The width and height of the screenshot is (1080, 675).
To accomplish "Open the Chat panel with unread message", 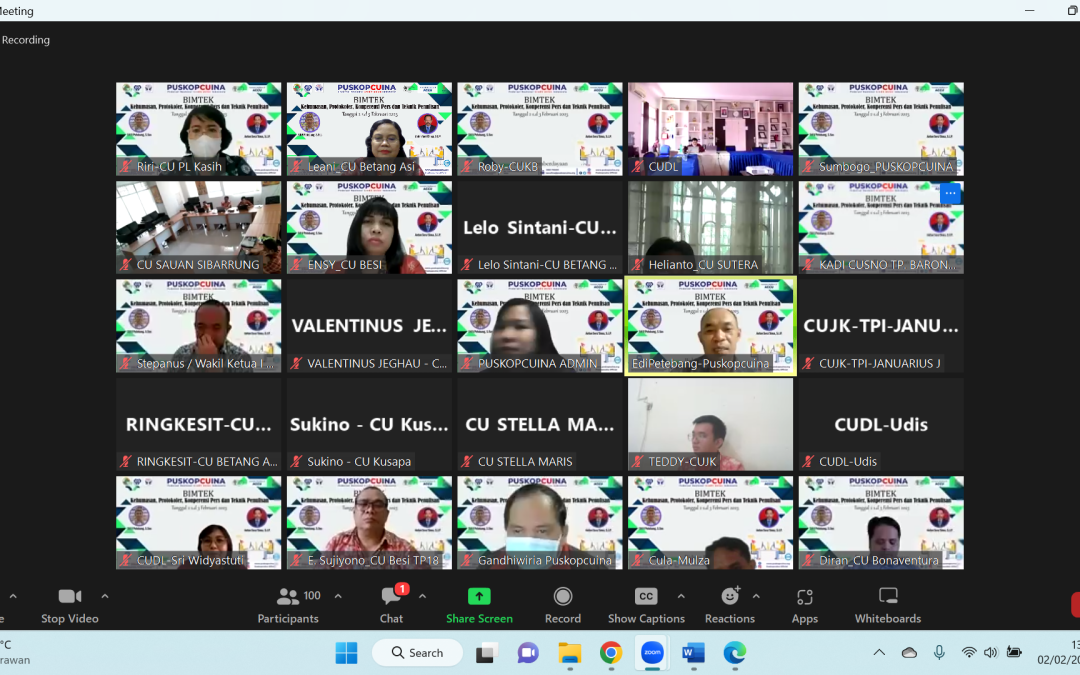I will (391, 604).
